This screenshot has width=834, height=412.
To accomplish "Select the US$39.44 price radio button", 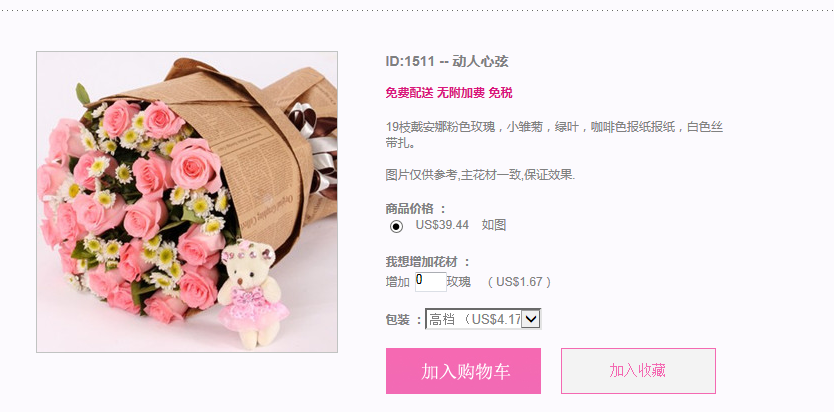I will tap(396, 226).
